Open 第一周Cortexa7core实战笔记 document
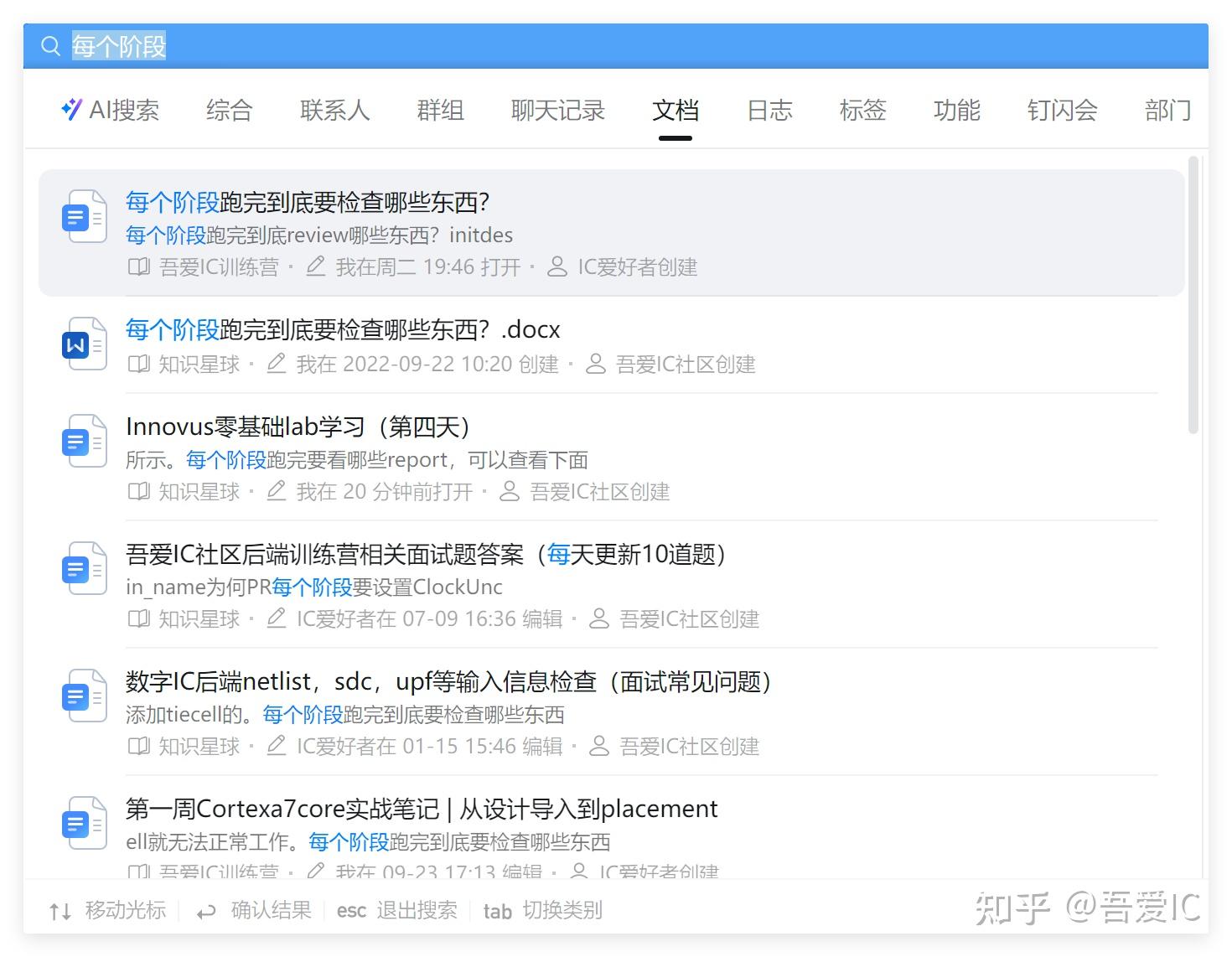The width and height of the screenshot is (1232, 957). (x=421, y=809)
